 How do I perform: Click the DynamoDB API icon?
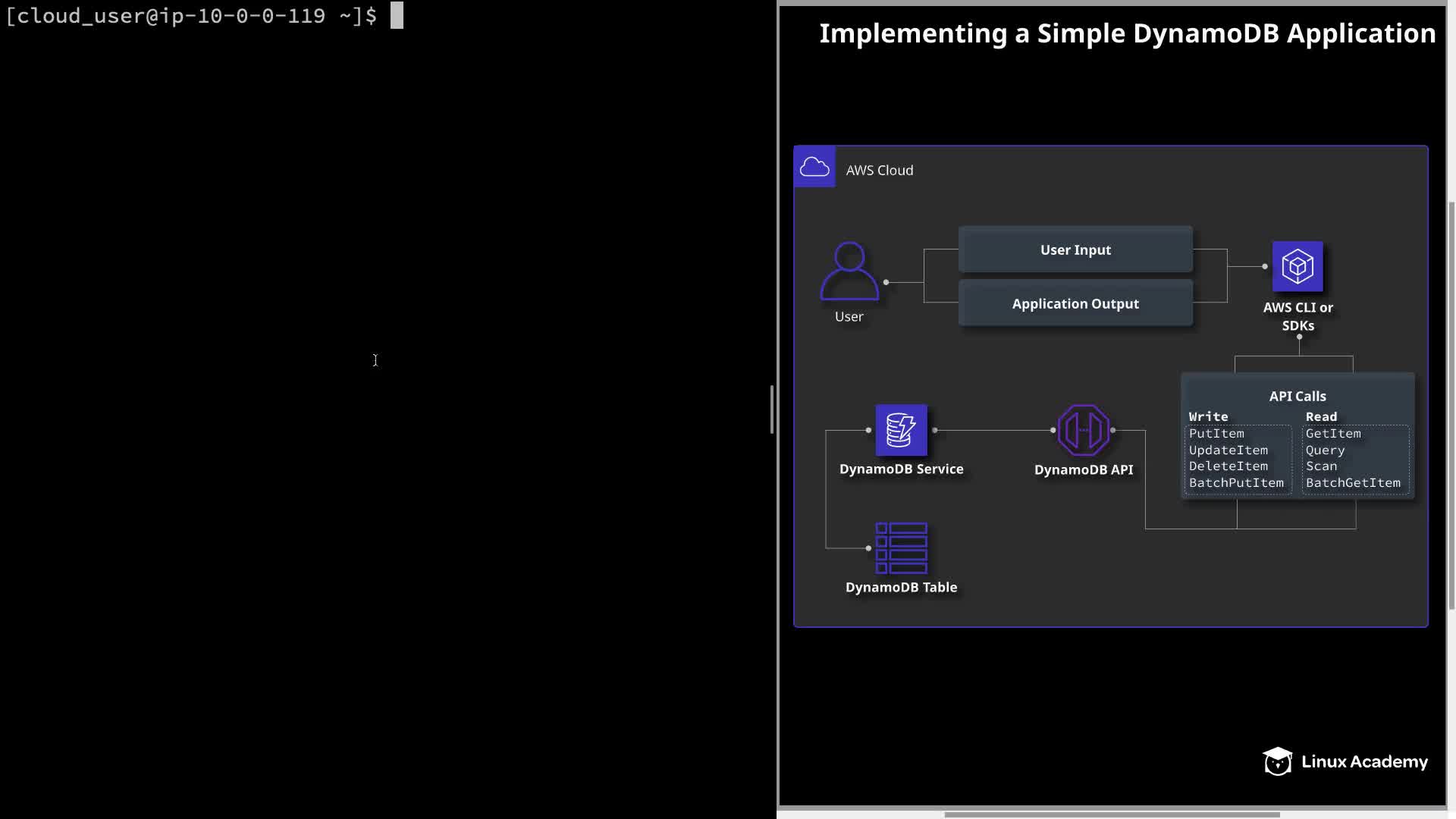[x=1083, y=430]
